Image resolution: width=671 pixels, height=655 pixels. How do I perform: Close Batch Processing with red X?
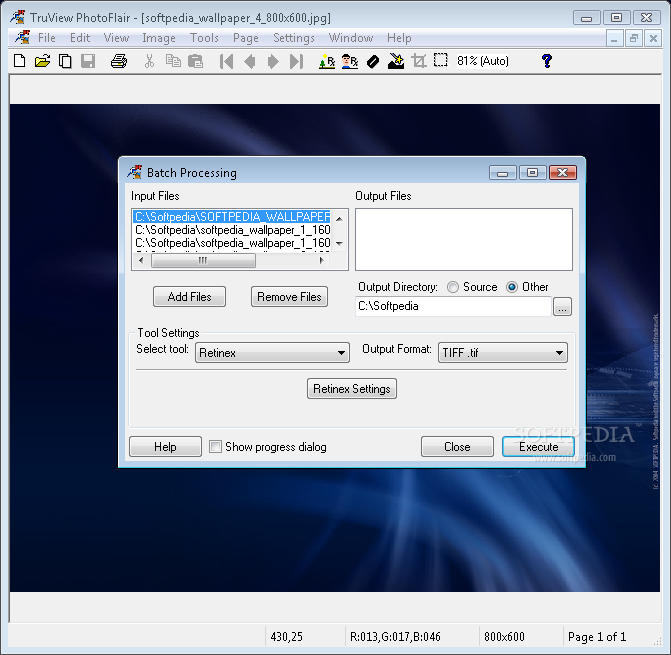click(x=563, y=173)
